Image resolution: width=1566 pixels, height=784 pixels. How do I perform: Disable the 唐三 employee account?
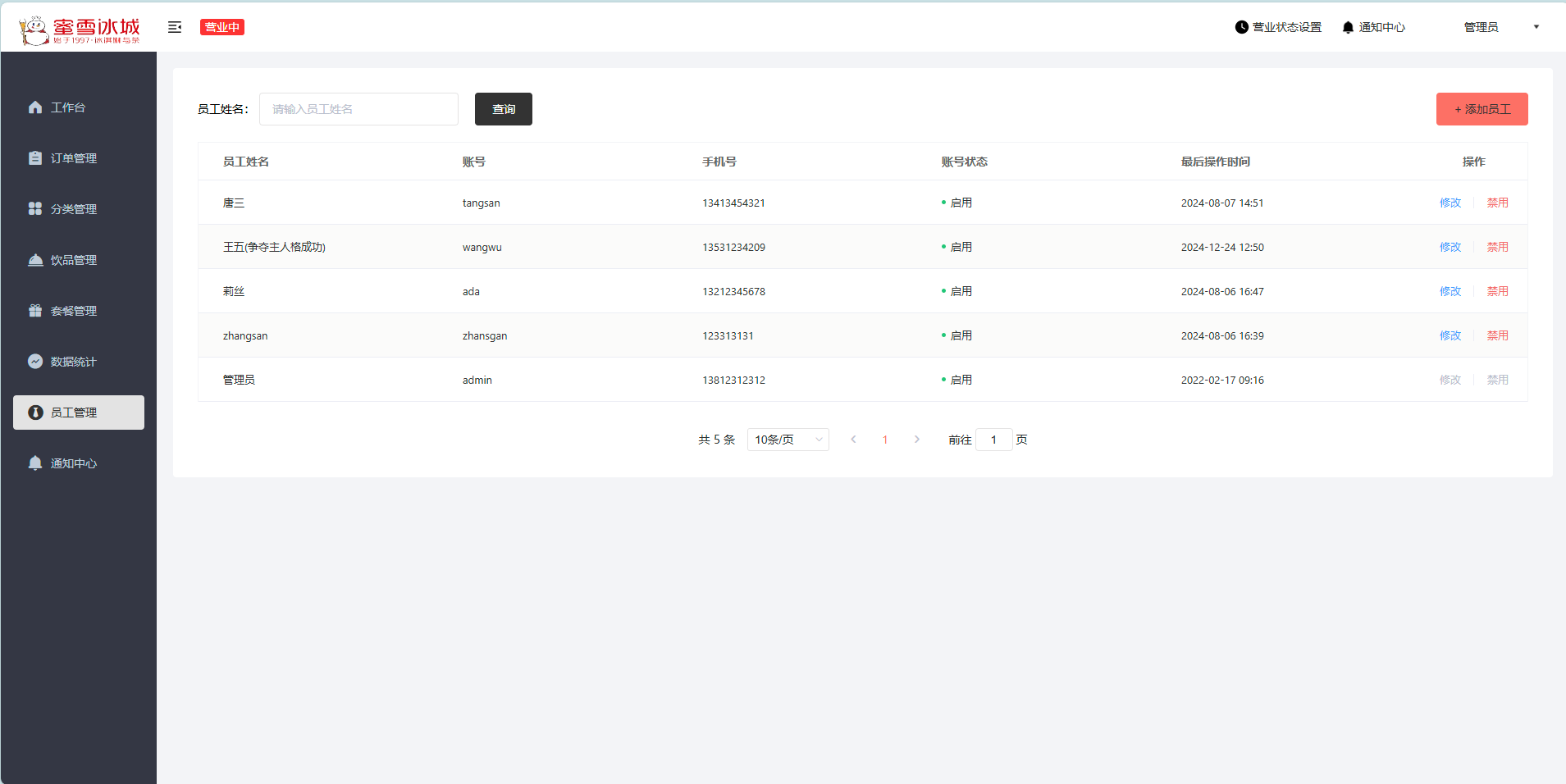point(1497,203)
